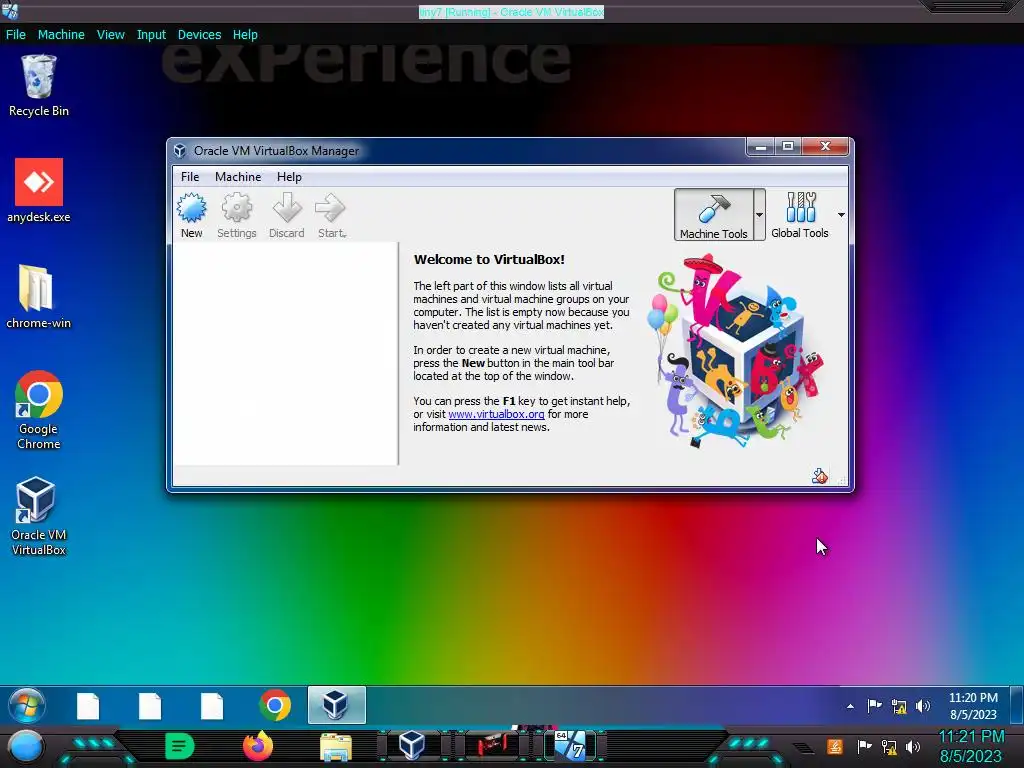This screenshot has width=1024, height=768.
Task: Click the host volume speaker icon
Action: point(913,746)
